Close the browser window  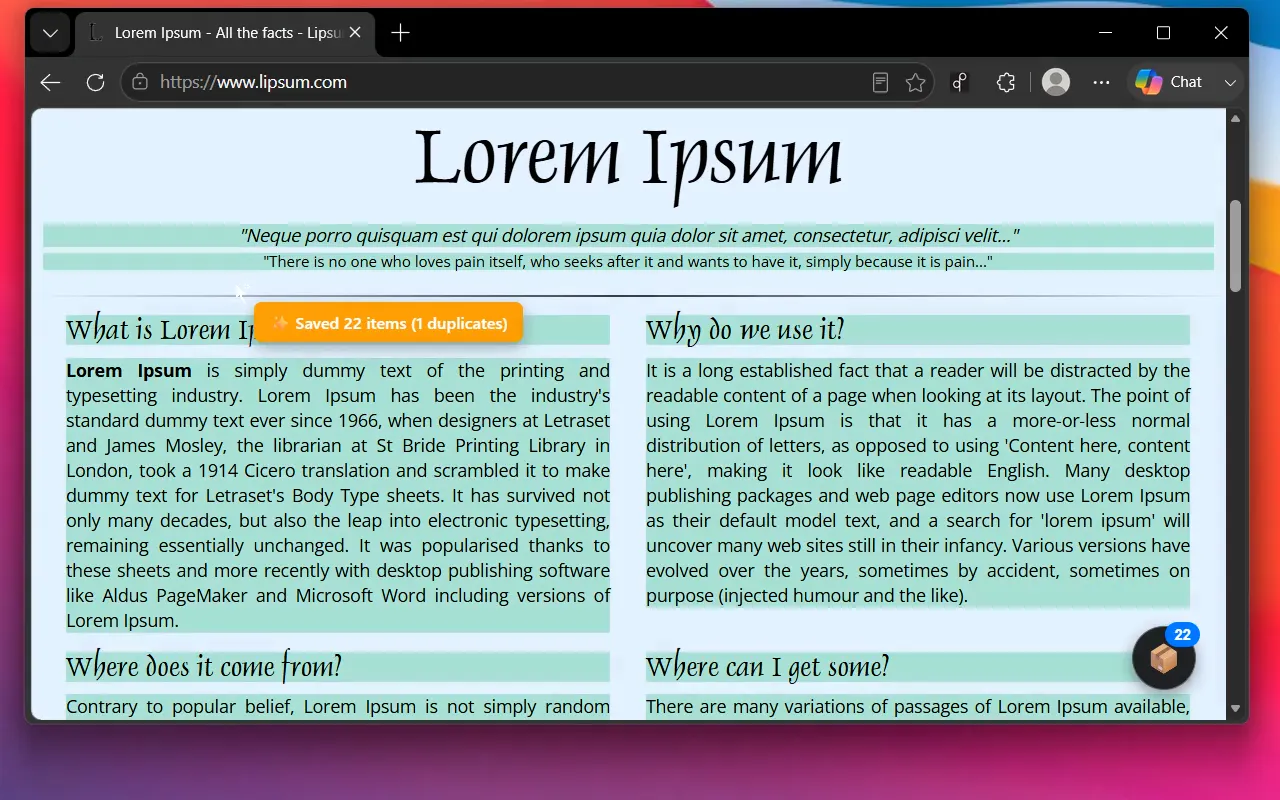tap(1221, 33)
